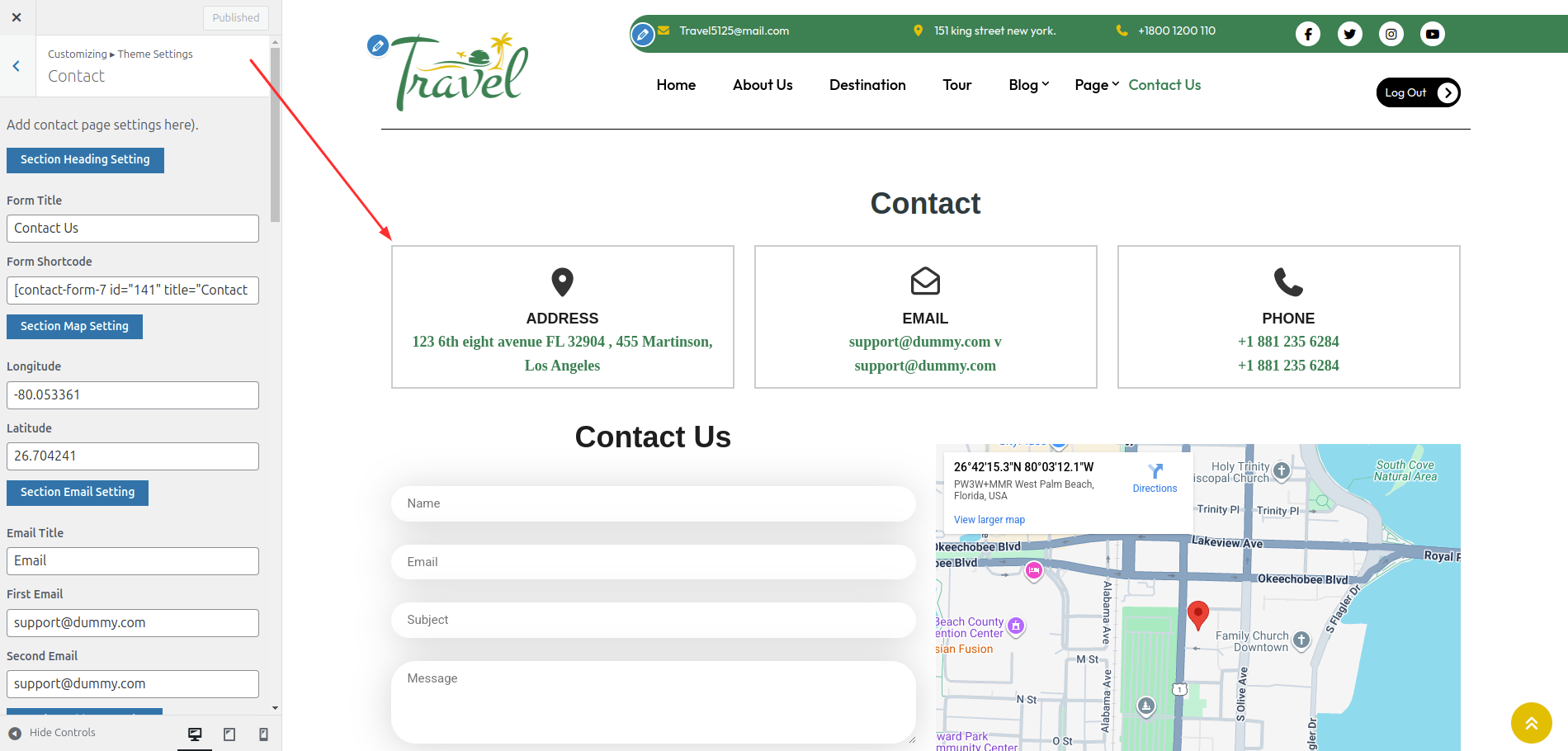Expand the Blog navigation dropdown

[1024, 85]
